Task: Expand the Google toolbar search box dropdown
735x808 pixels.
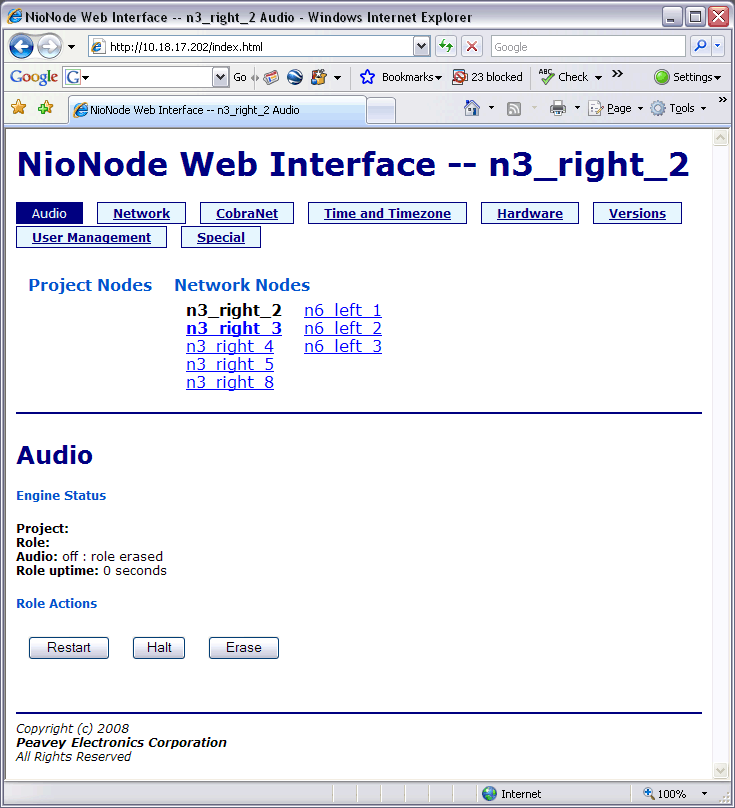Action: tap(220, 77)
